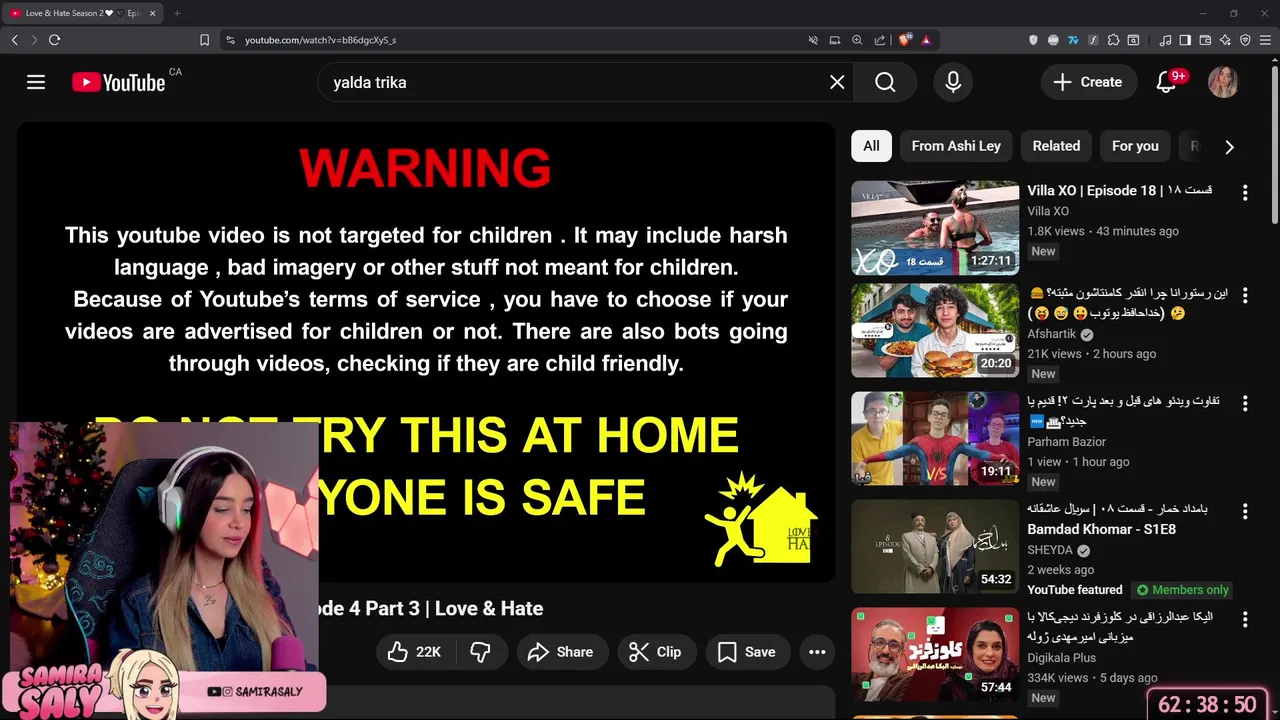The width and height of the screenshot is (1280, 720).
Task: Click the cast screen icon in address bar
Action: pyautogui.click(x=835, y=40)
